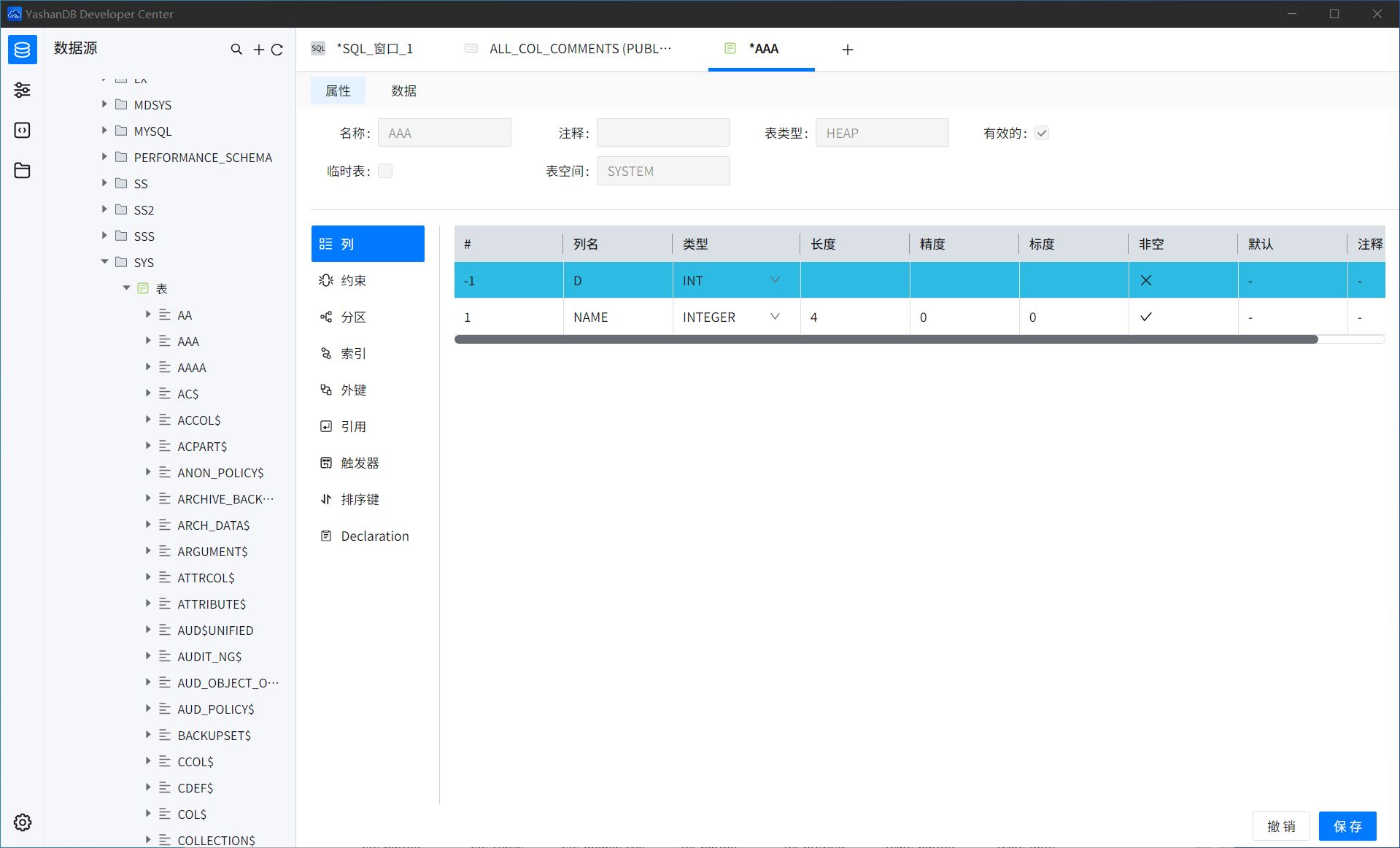Select the 索引 index section
Screen dimensions: 1400x848
point(368,353)
